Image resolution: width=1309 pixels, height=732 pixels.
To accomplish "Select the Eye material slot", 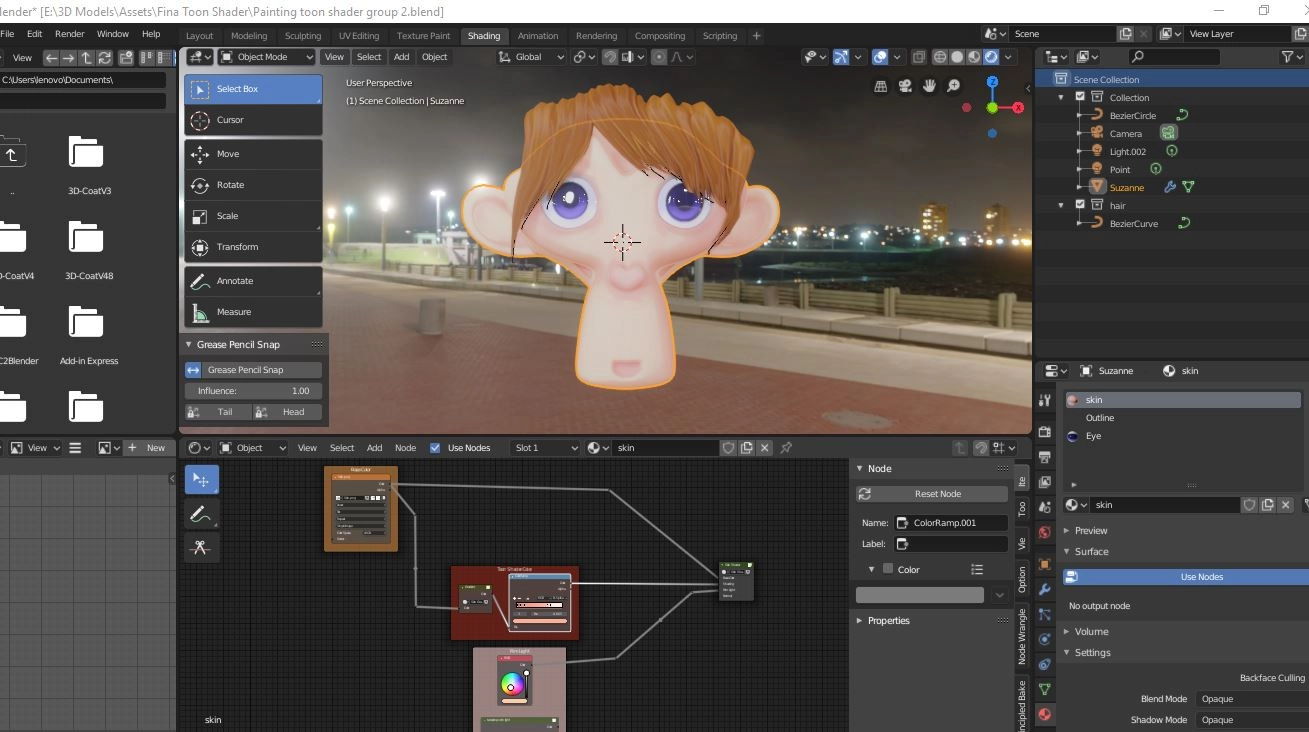I will (1093, 436).
